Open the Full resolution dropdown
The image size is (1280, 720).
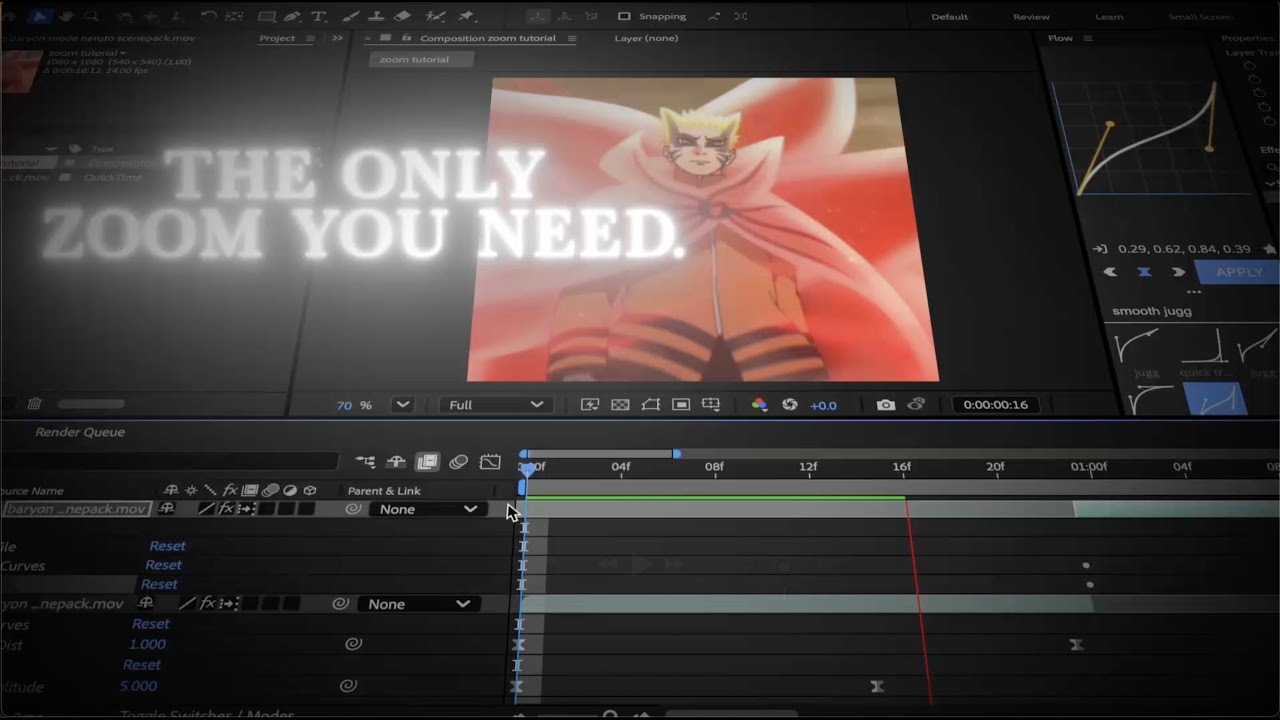(496, 405)
